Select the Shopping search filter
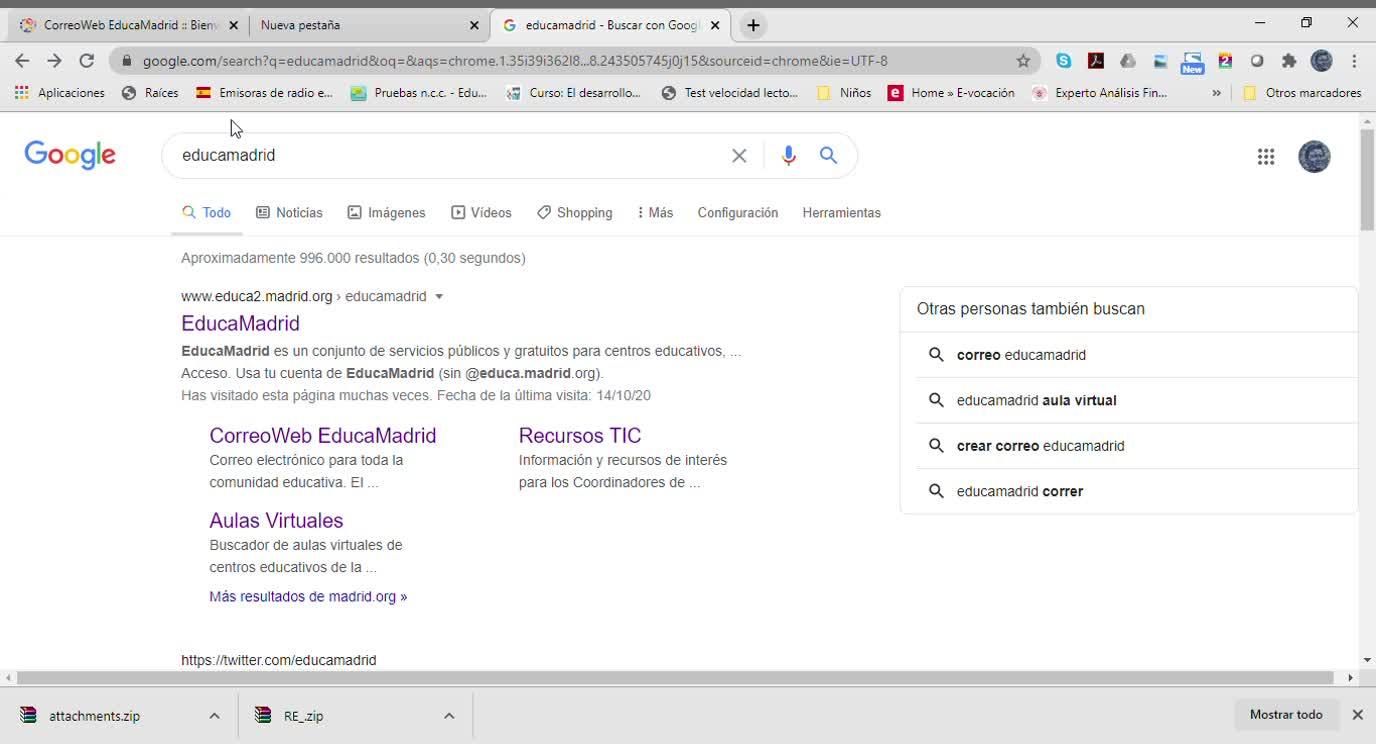Screen dimensions: 1376x744 click(x=574, y=213)
